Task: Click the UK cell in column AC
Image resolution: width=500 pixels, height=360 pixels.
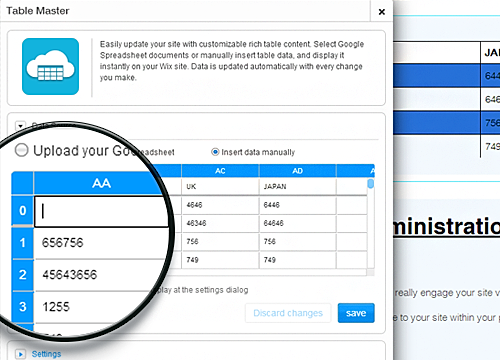Action: click(x=220, y=186)
